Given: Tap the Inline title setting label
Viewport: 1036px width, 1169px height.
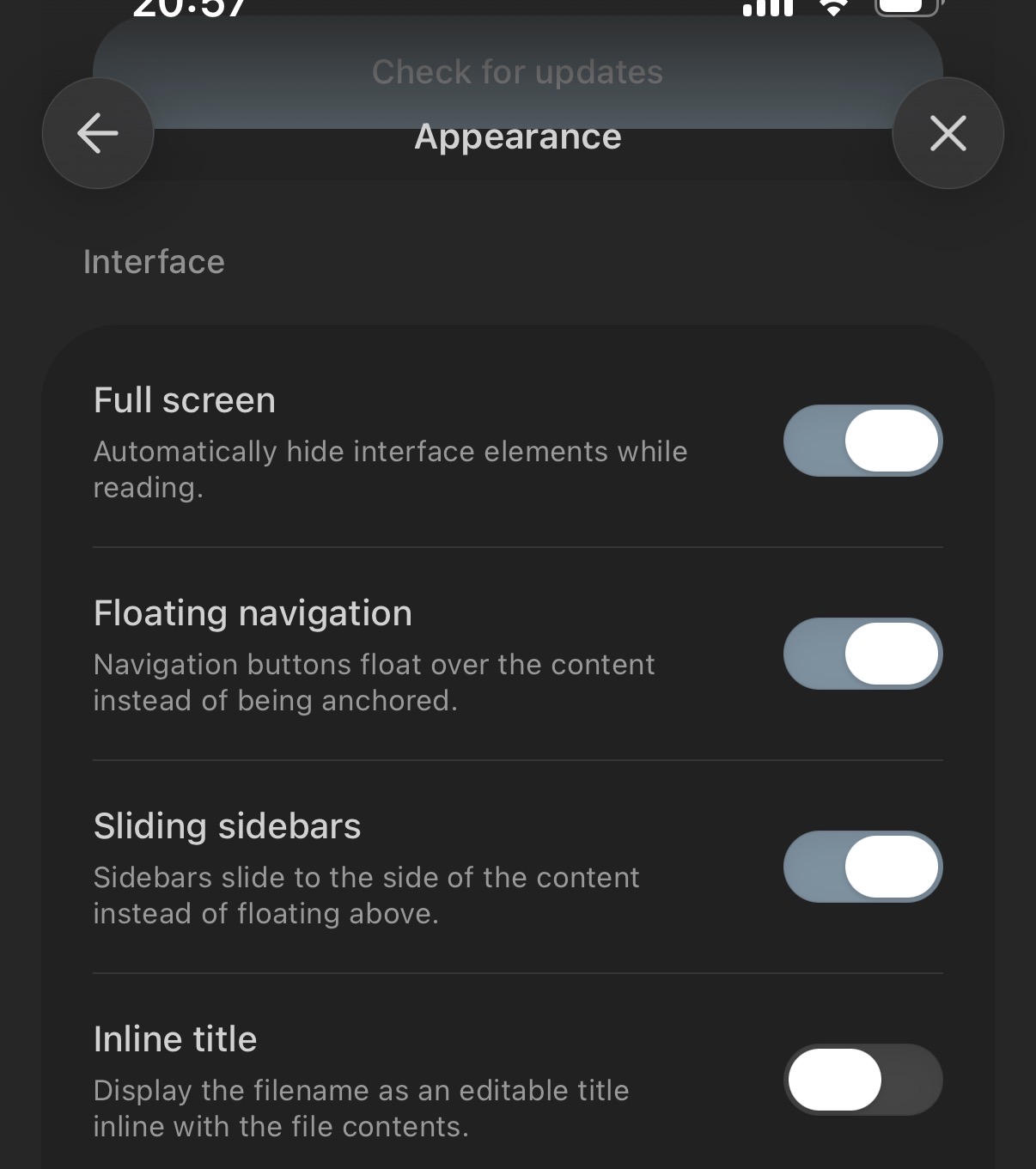Looking at the screenshot, I should (x=175, y=1039).
